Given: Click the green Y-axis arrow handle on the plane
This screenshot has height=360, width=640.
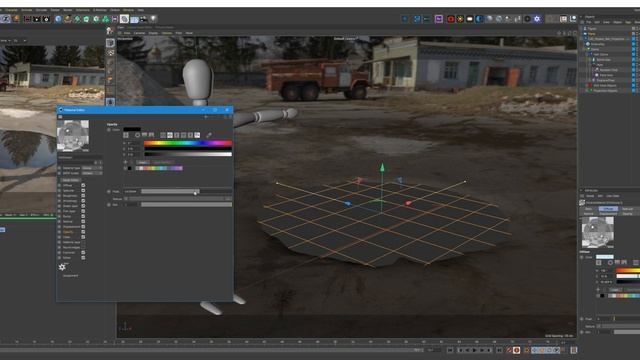Looking at the screenshot, I should click(x=382, y=167).
